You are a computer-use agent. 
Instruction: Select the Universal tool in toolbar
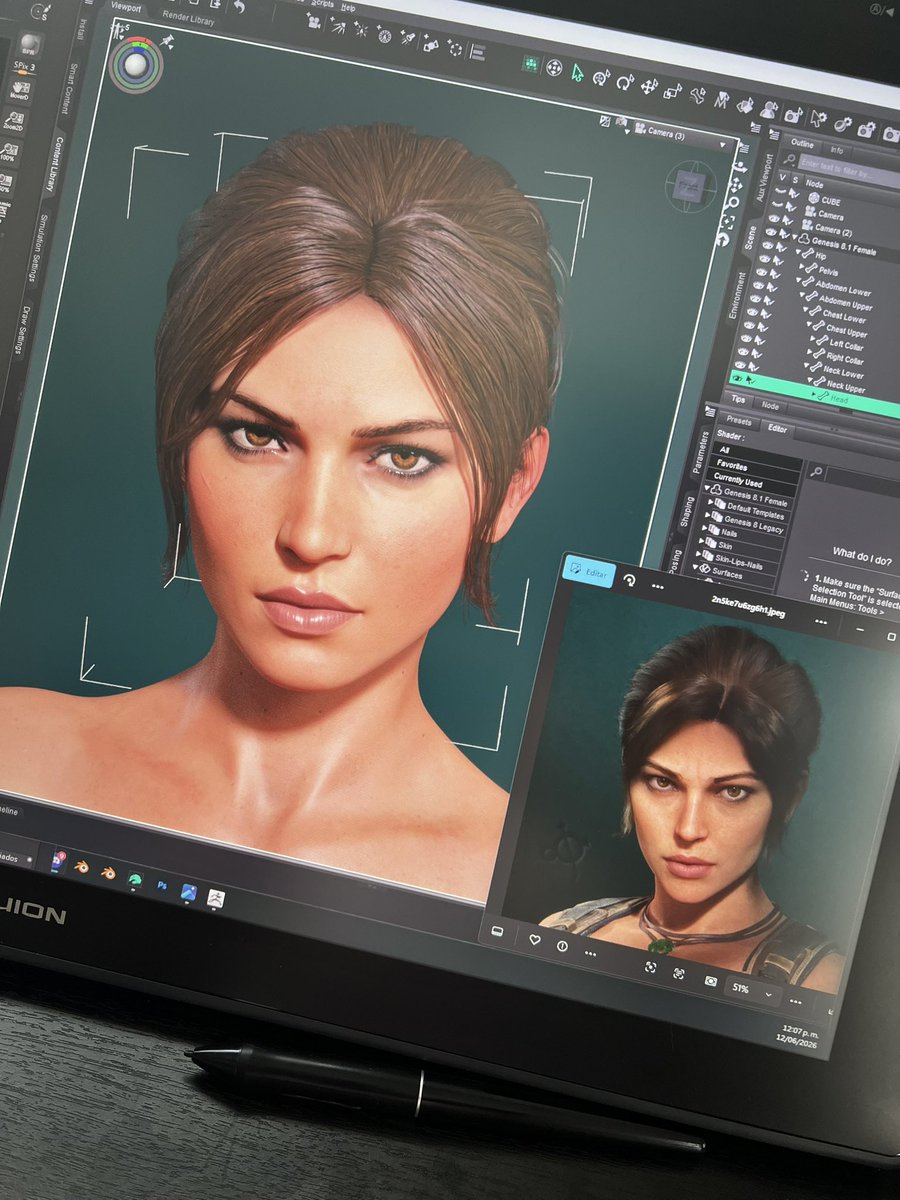click(x=601, y=76)
